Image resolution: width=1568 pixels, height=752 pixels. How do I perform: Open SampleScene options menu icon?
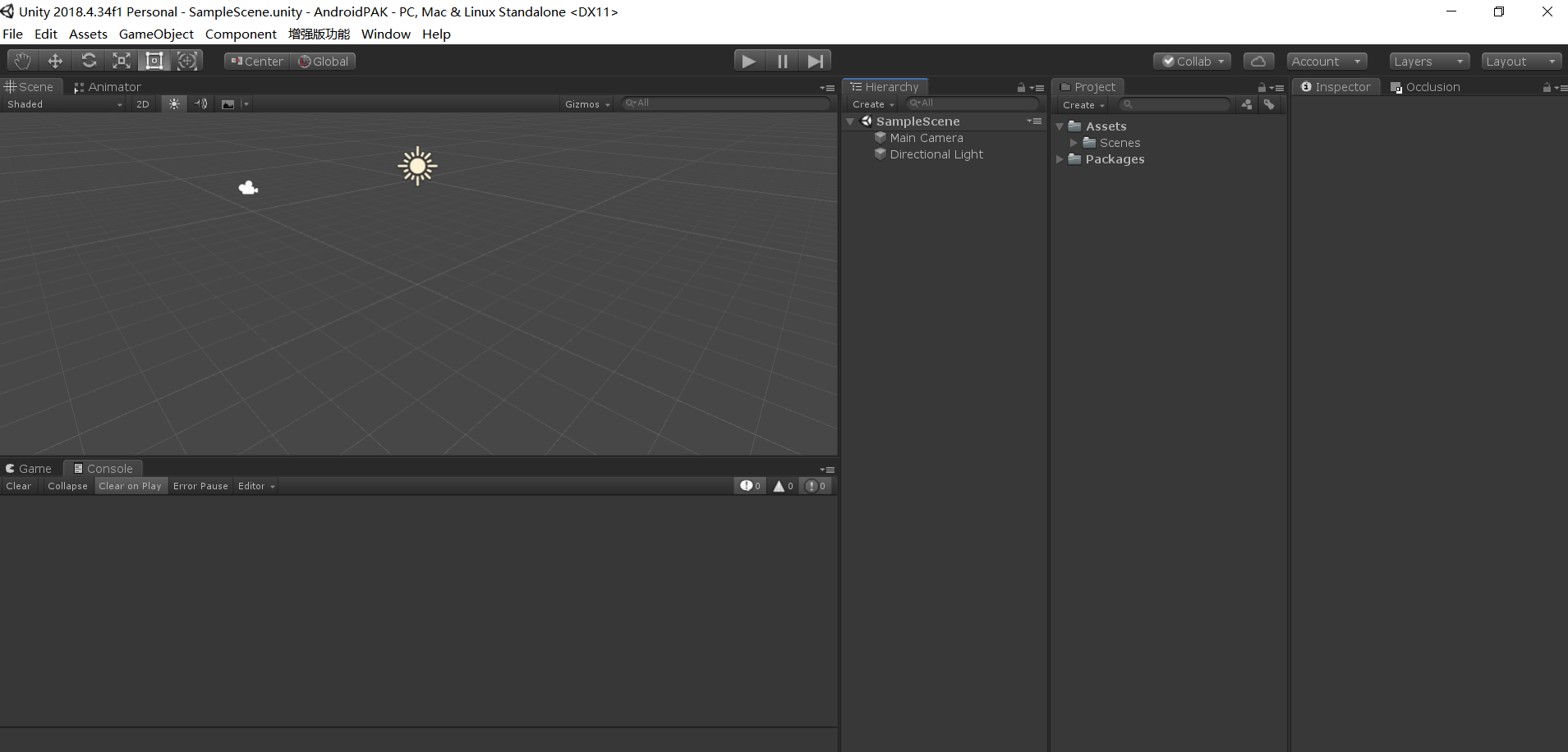1034,122
